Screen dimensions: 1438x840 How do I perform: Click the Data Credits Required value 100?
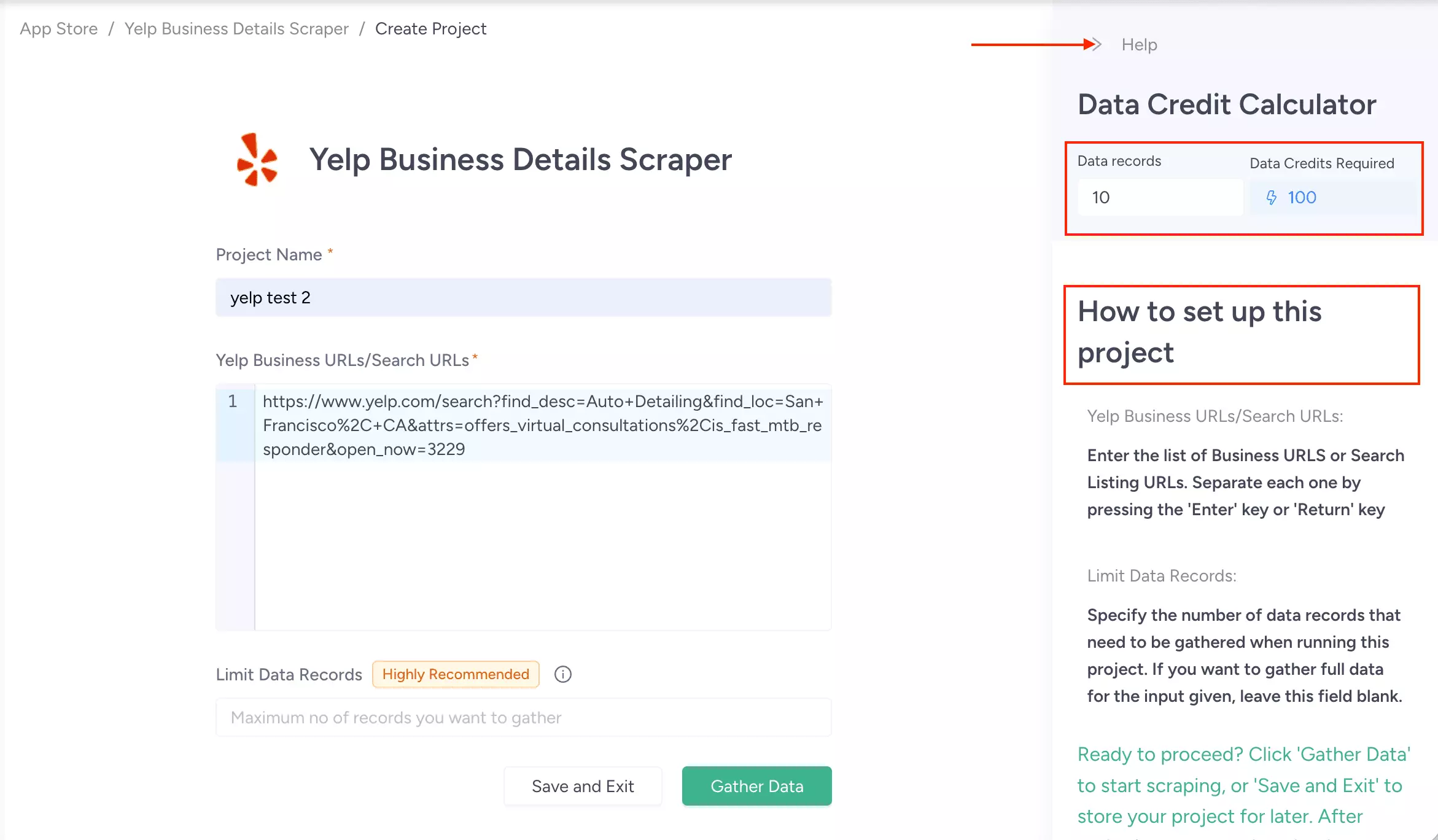click(1302, 197)
